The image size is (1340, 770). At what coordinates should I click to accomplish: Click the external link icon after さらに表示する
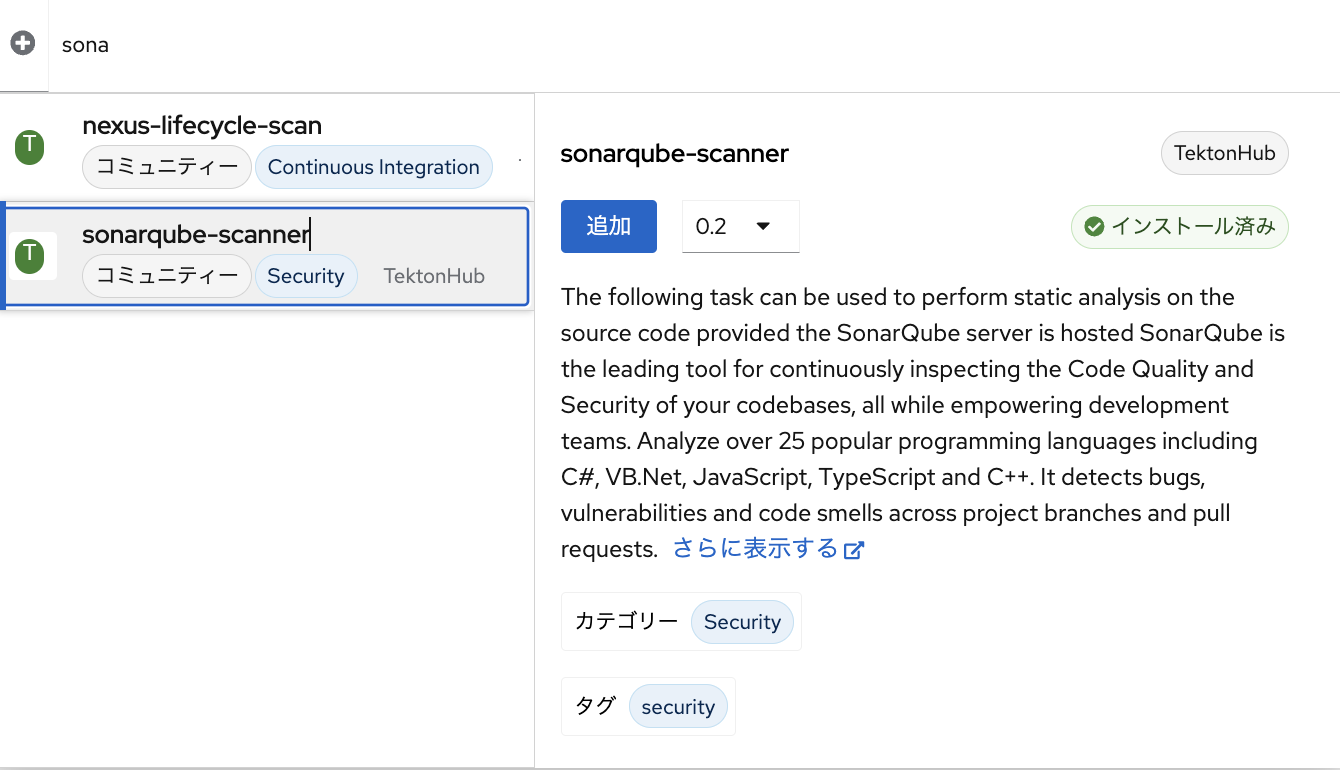click(853, 550)
